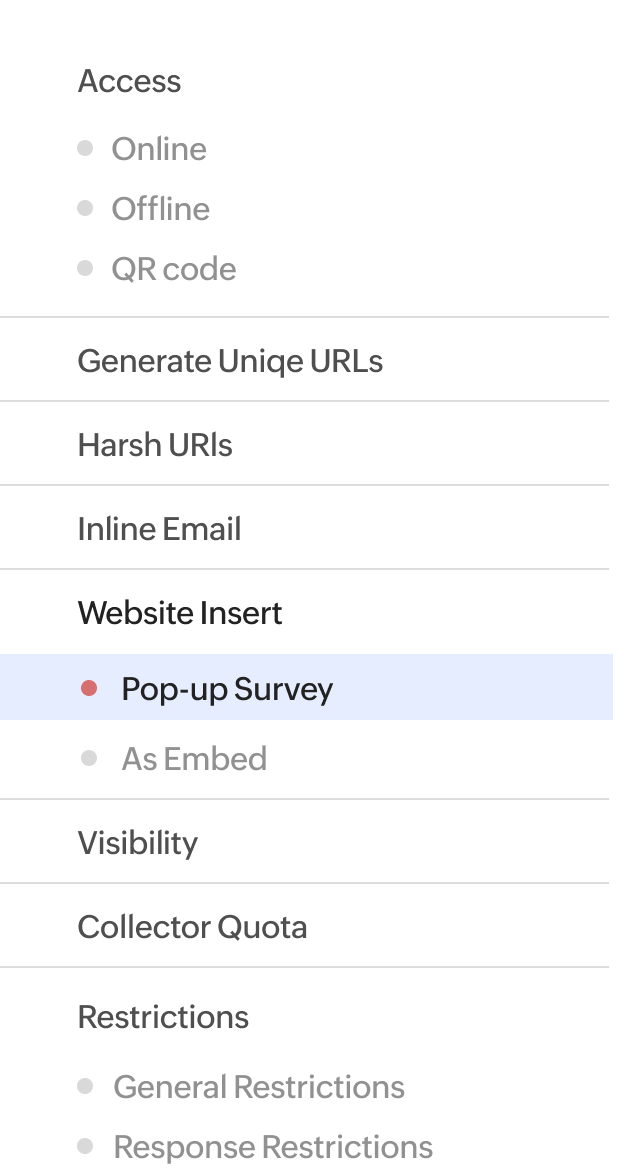Expand the Restrictions section

(x=163, y=1017)
